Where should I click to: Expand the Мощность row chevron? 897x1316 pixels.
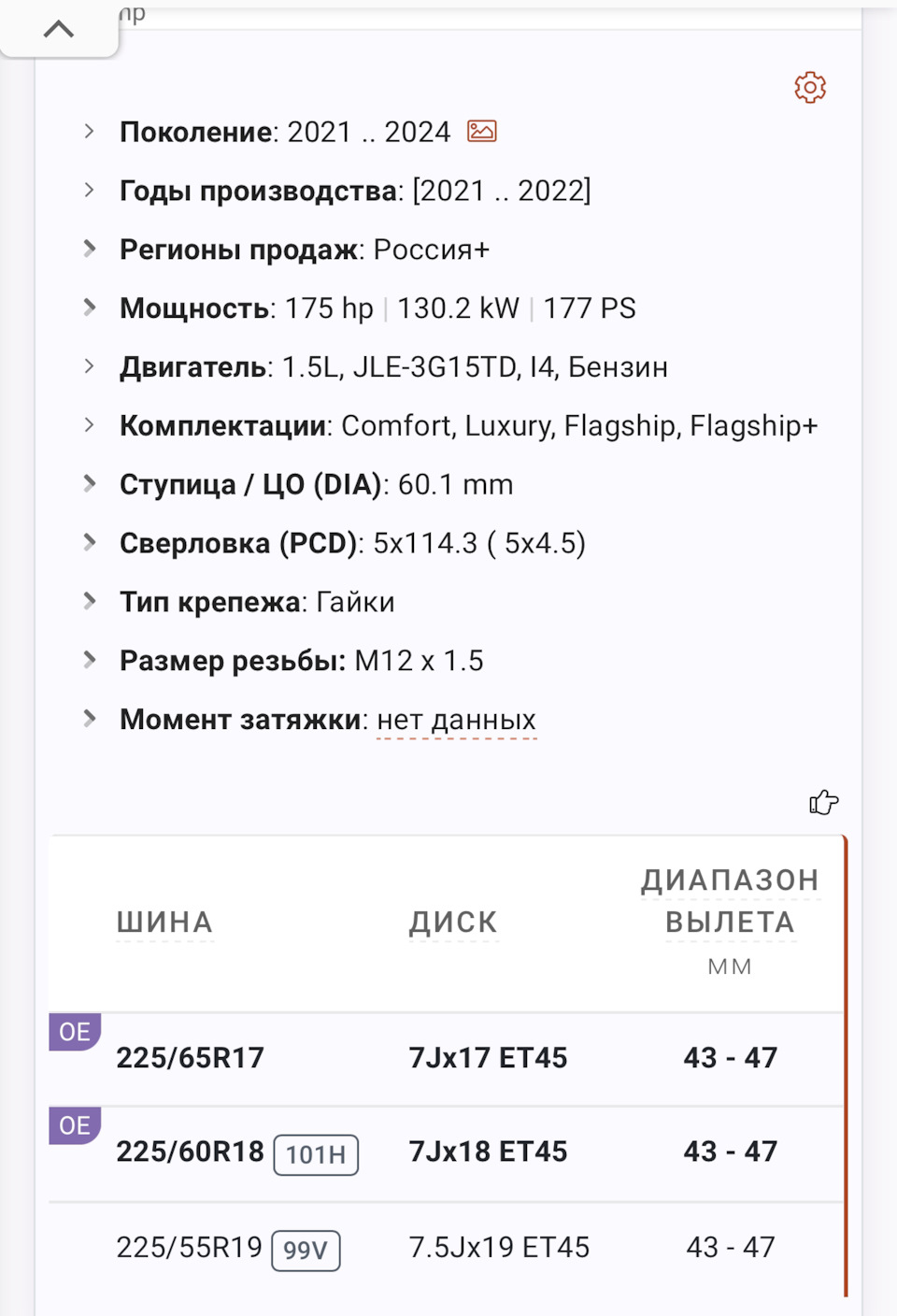(x=90, y=308)
